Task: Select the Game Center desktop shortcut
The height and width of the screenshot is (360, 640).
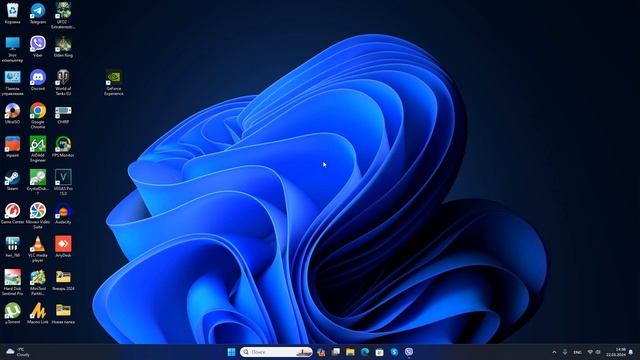Action: point(12,214)
